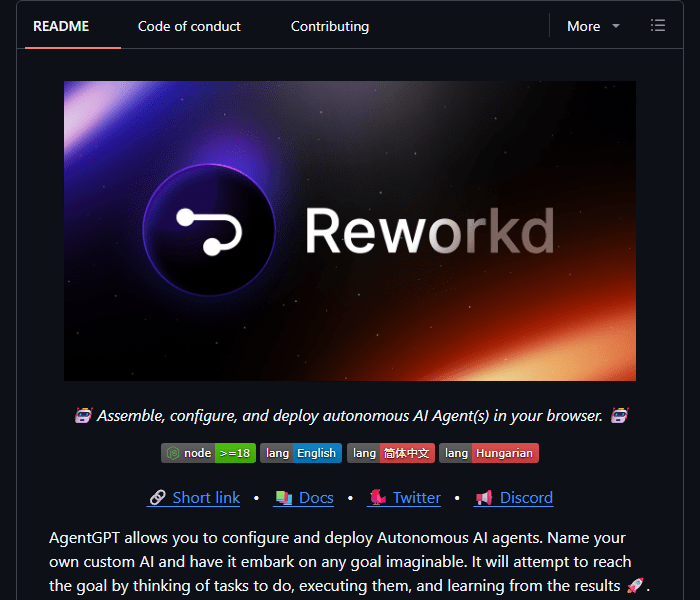Click the node >=18 badge
The image size is (700, 600).
(208, 453)
